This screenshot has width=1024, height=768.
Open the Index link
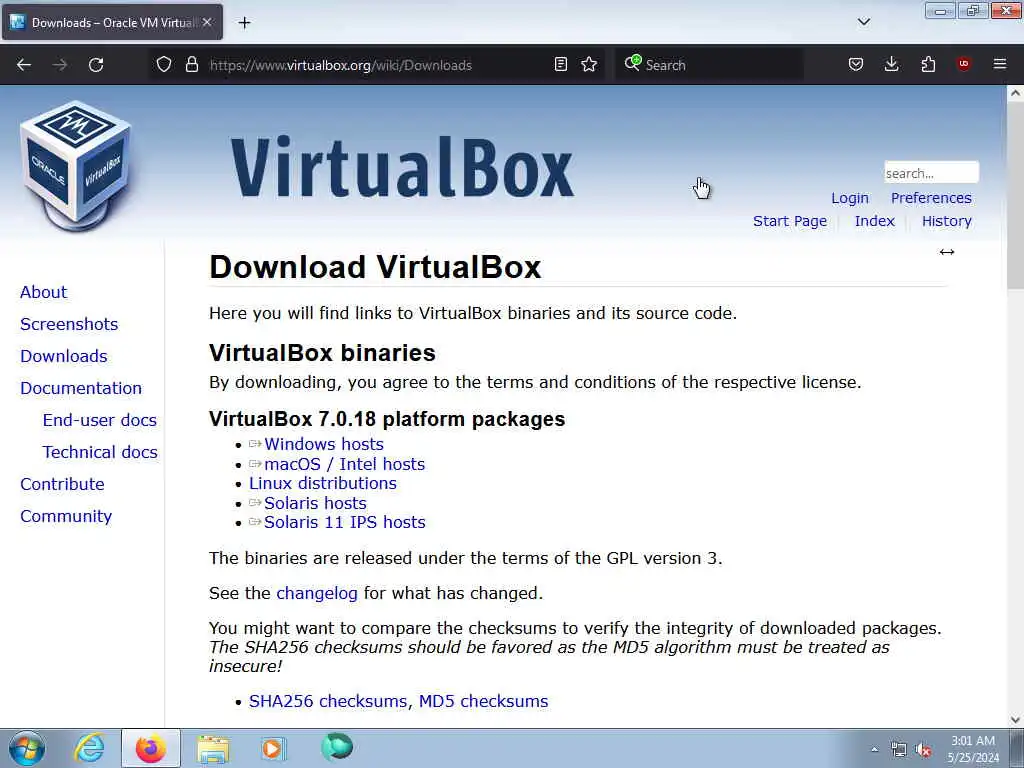pos(874,221)
